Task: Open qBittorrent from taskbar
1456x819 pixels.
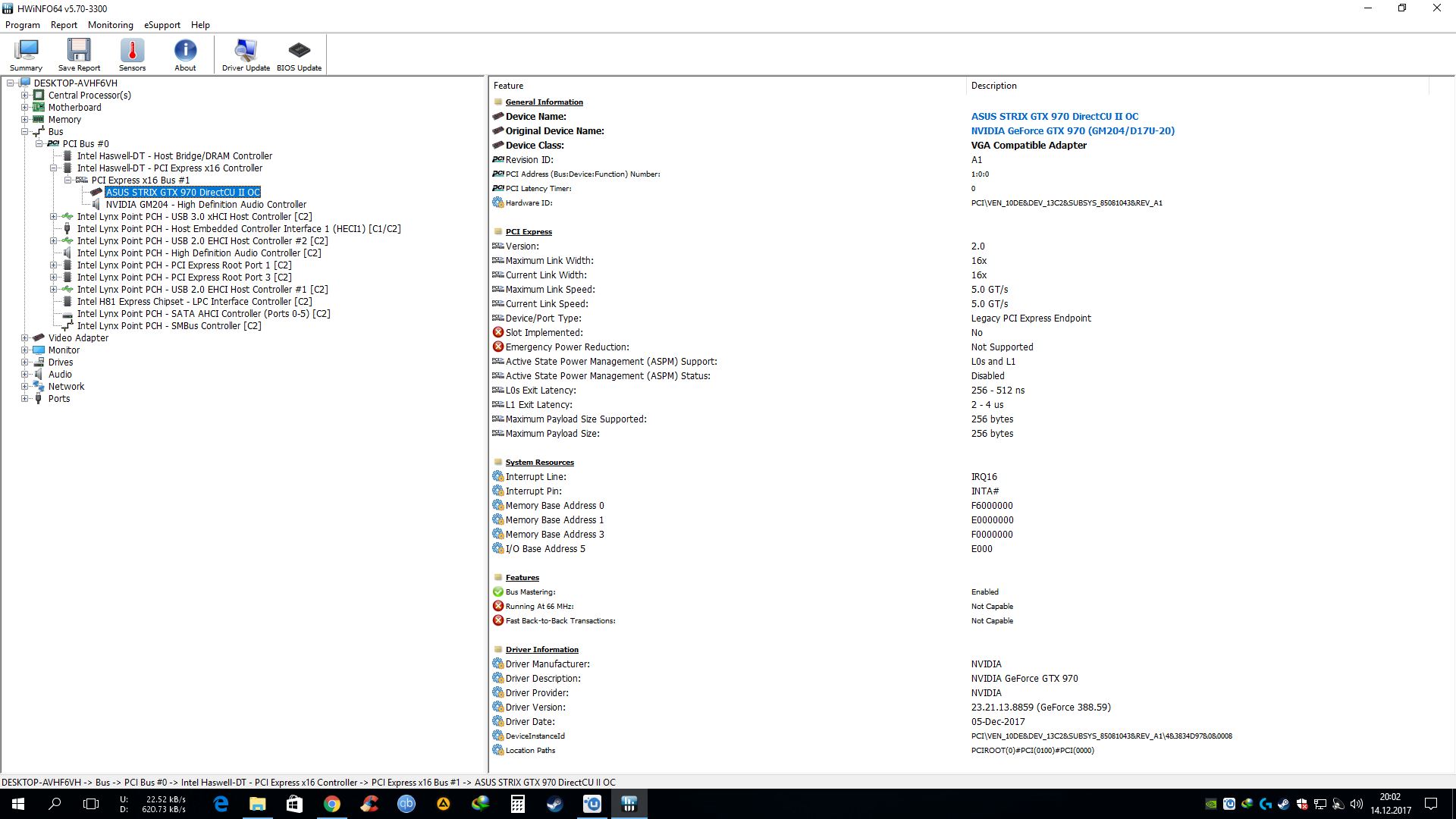Action: pos(406,804)
